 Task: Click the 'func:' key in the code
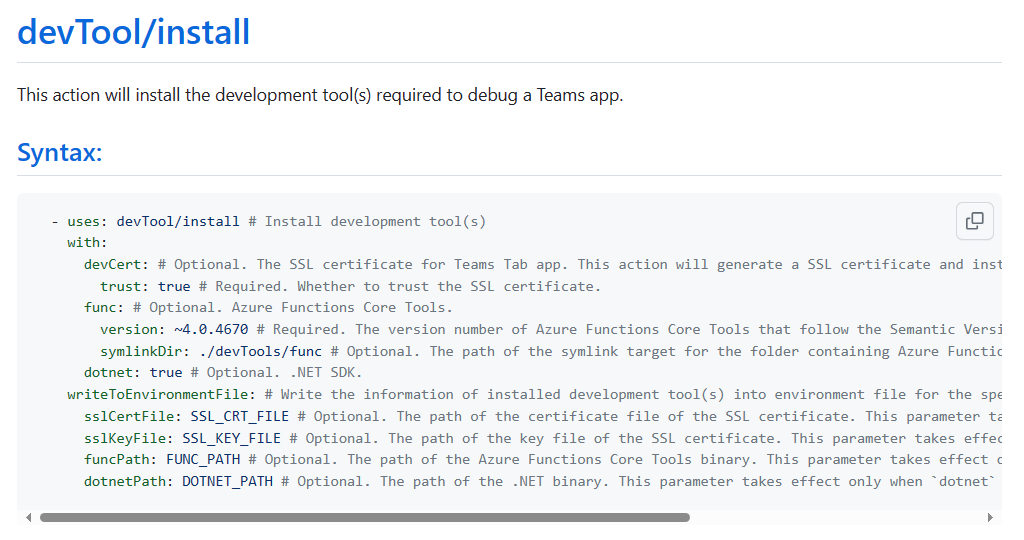pyautogui.click(x=104, y=308)
